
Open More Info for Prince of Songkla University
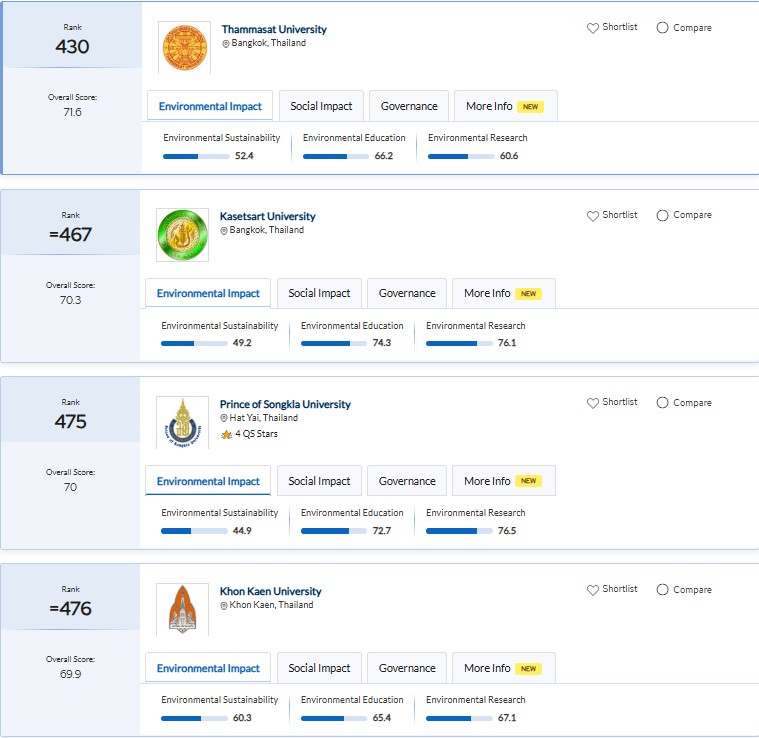coord(502,481)
